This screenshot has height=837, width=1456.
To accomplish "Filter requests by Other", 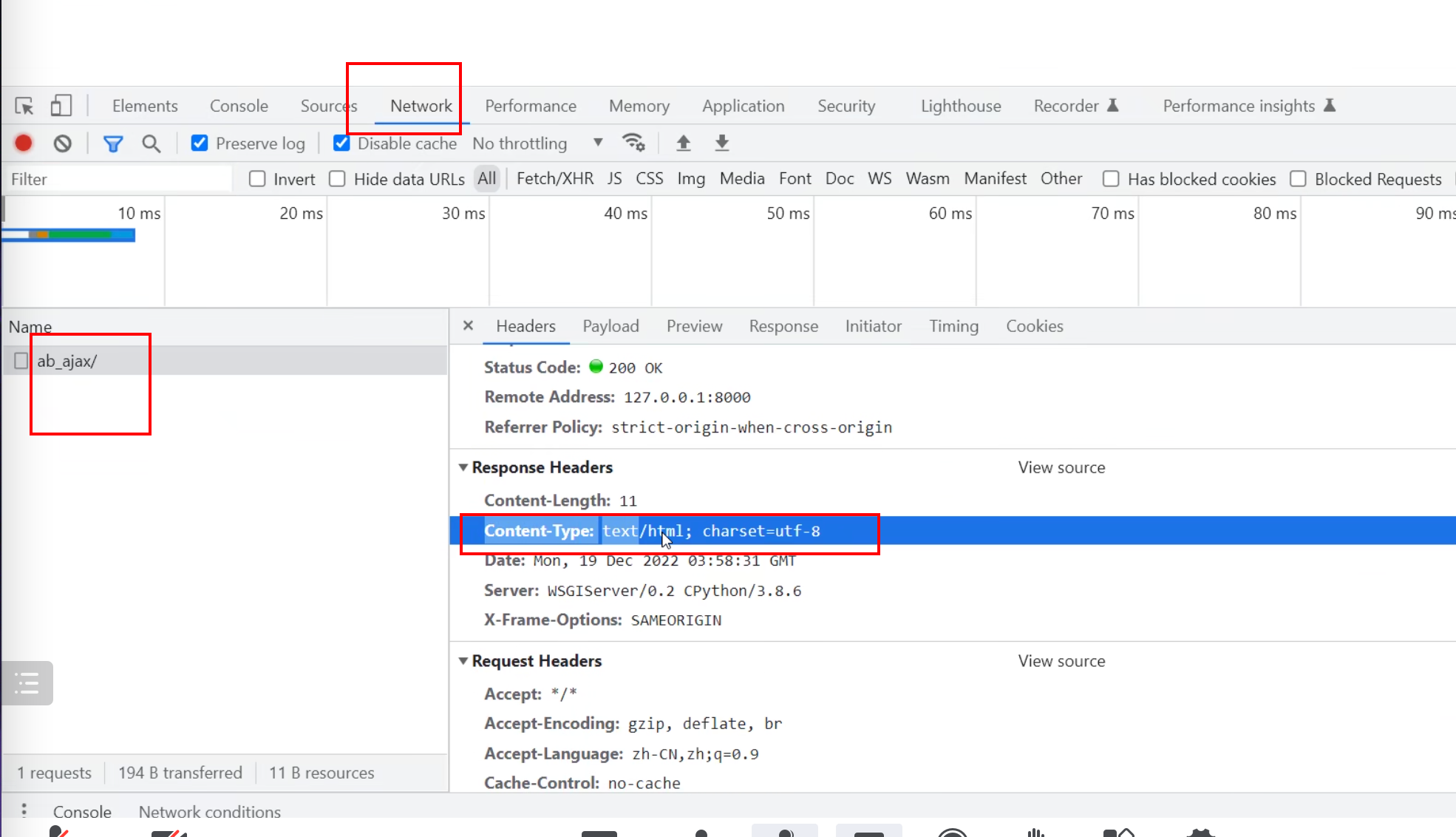I will [1061, 178].
